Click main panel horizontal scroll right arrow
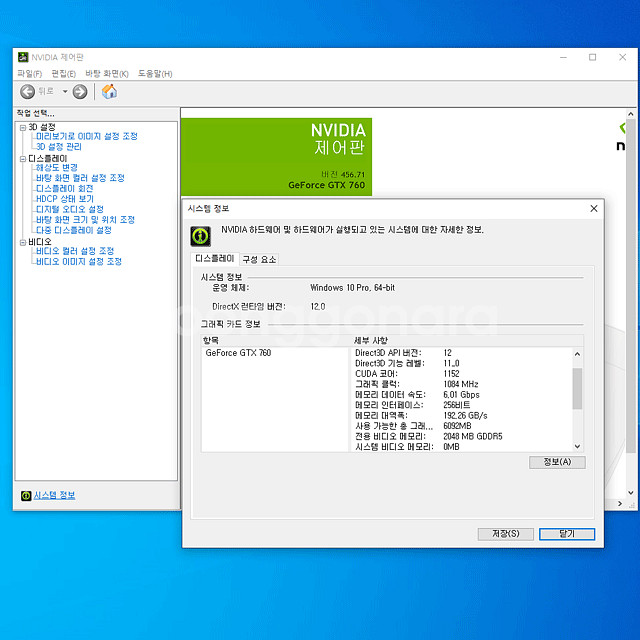Viewport: 640px width, 640px height. (x=620, y=504)
